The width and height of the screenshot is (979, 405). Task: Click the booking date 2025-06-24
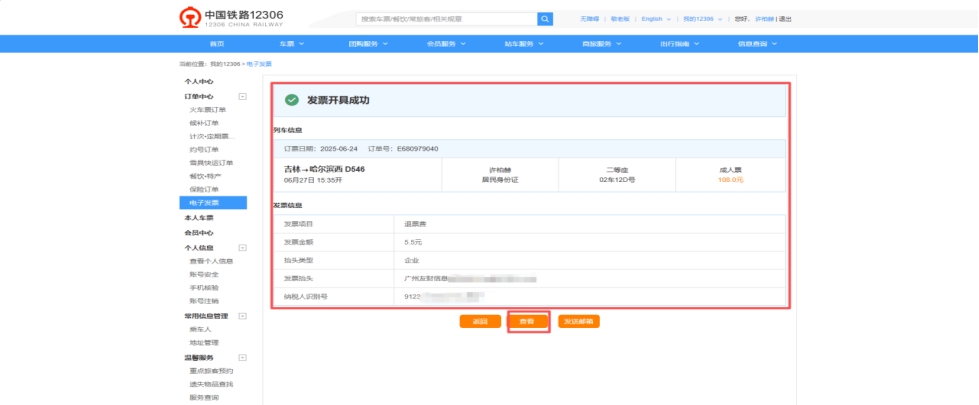tap(339, 149)
